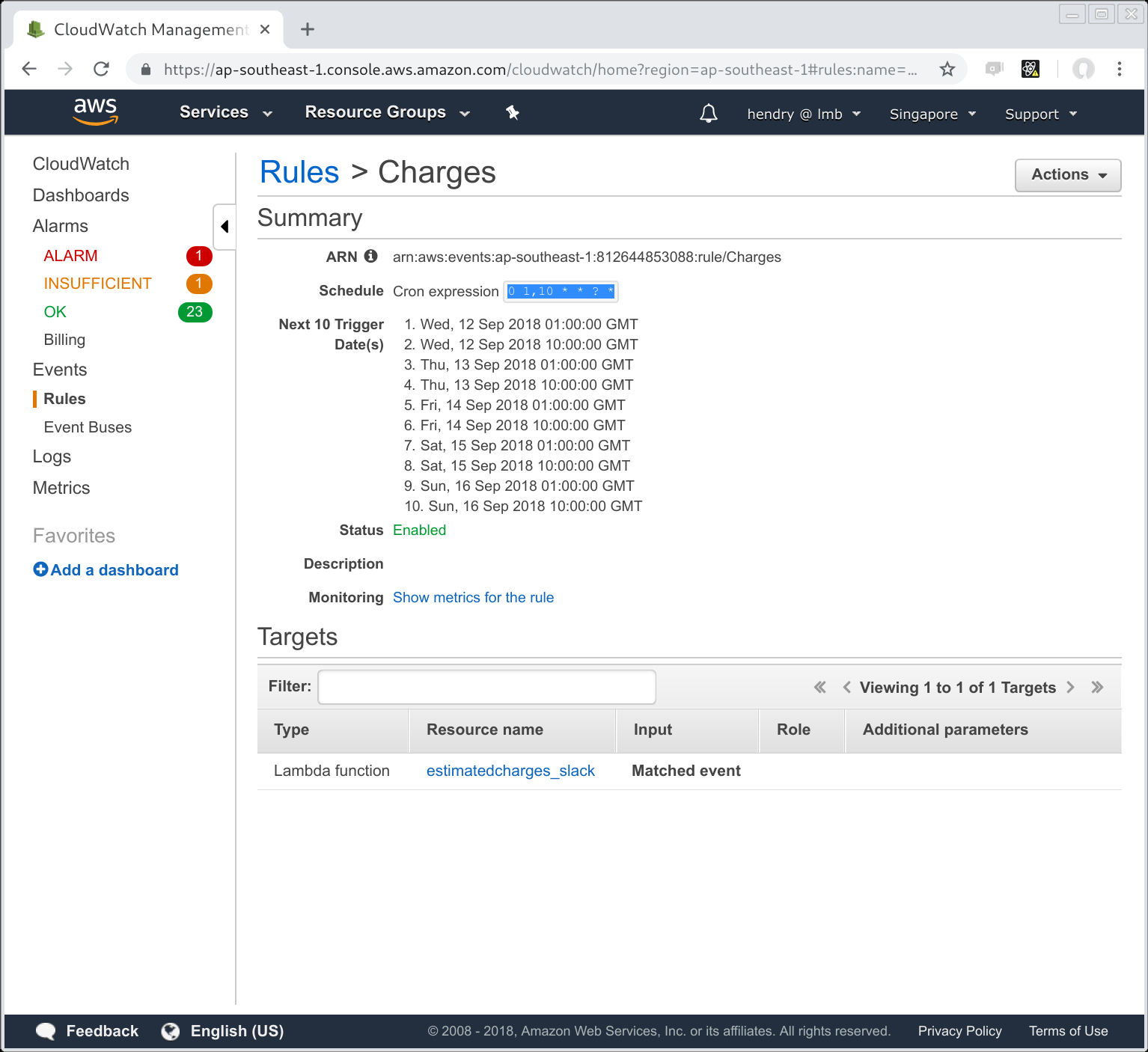Click the React DevTools extension icon
This screenshot has height=1052, width=1148.
[1031, 69]
